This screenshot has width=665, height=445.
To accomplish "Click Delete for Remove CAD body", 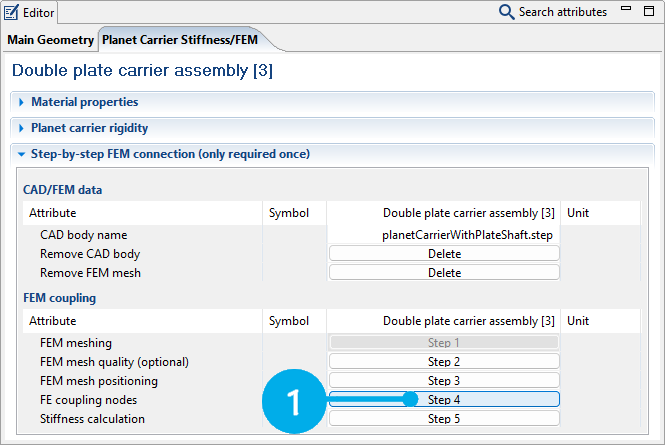I will 444,254.
